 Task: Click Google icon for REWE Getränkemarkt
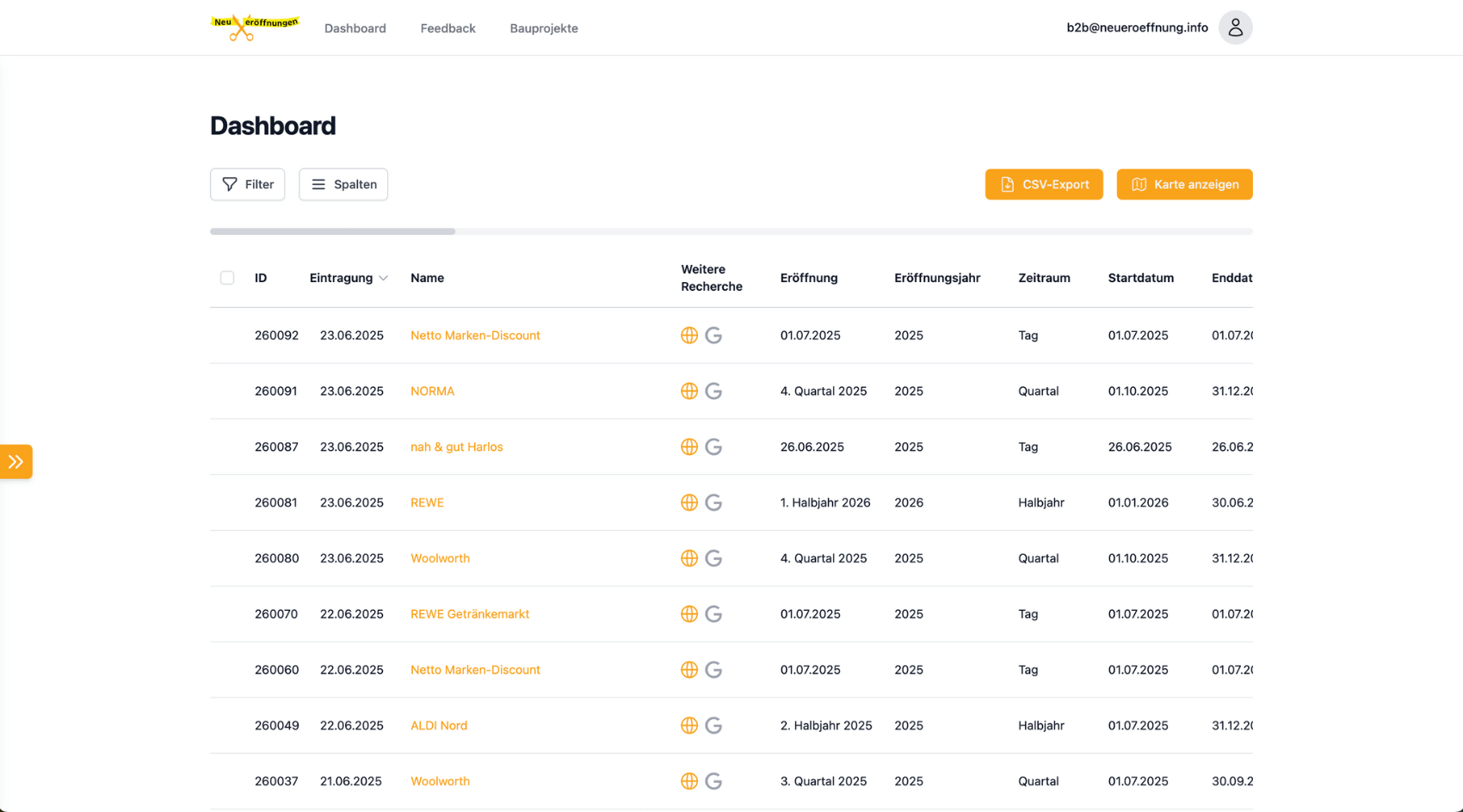[713, 614]
